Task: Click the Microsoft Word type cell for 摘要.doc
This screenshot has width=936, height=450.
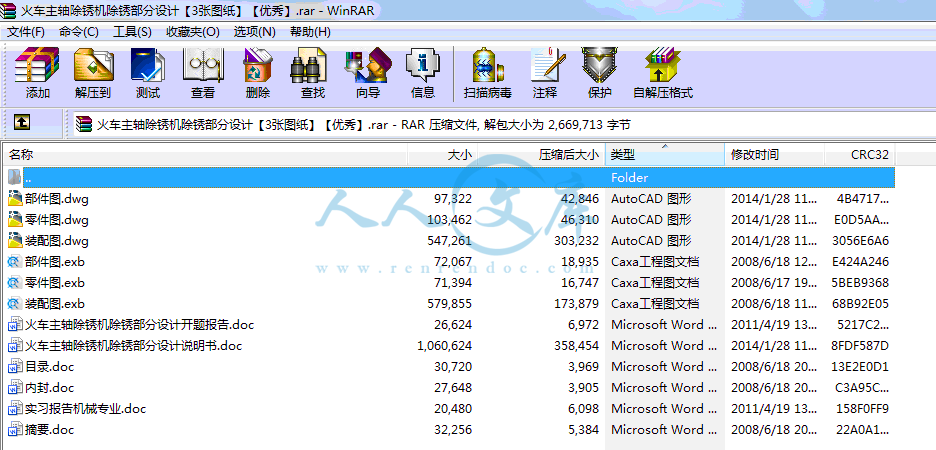Action: [664, 430]
